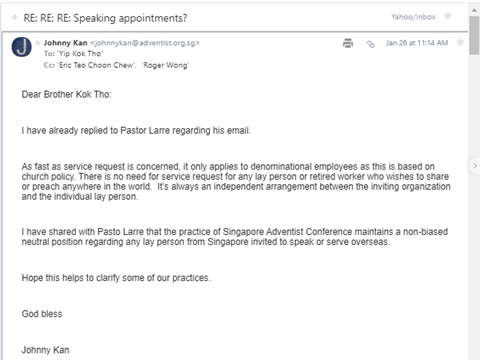
Task: Click the status dot beside Johnny Kan
Action: pyautogui.click(x=38, y=43)
